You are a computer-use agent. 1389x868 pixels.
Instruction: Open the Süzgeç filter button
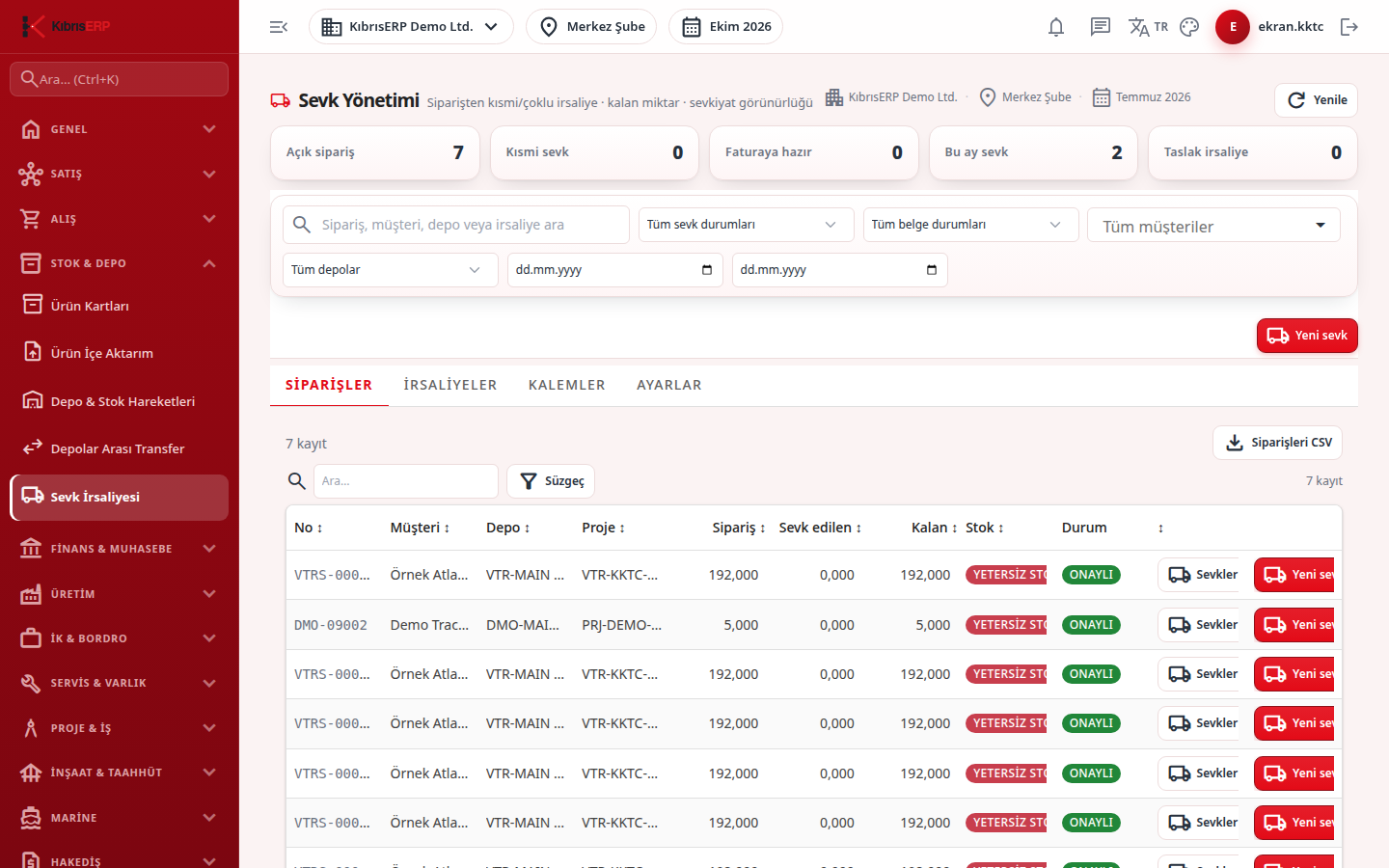[x=551, y=481]
